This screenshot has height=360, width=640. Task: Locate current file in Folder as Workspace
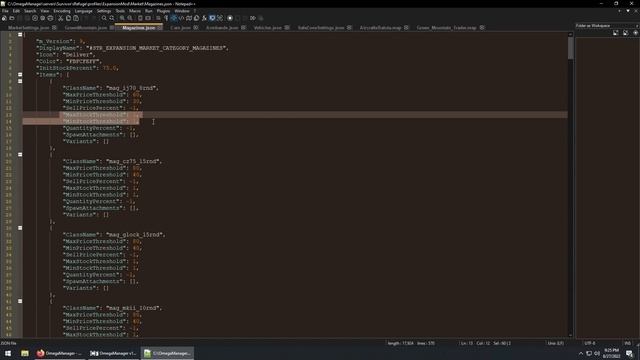point(636,33)
